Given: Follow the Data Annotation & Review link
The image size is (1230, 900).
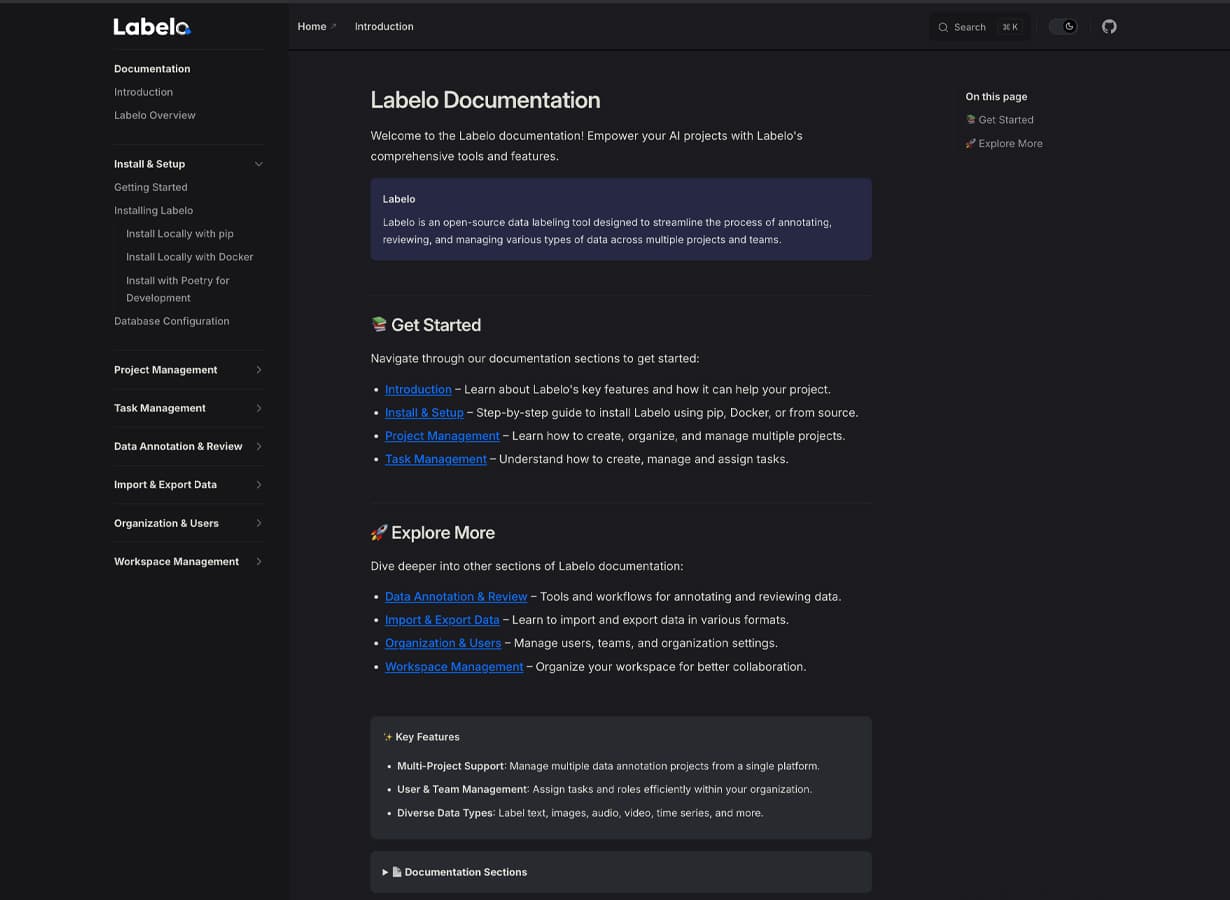Looking at the screenshot, I should click(x=456, y=597).
